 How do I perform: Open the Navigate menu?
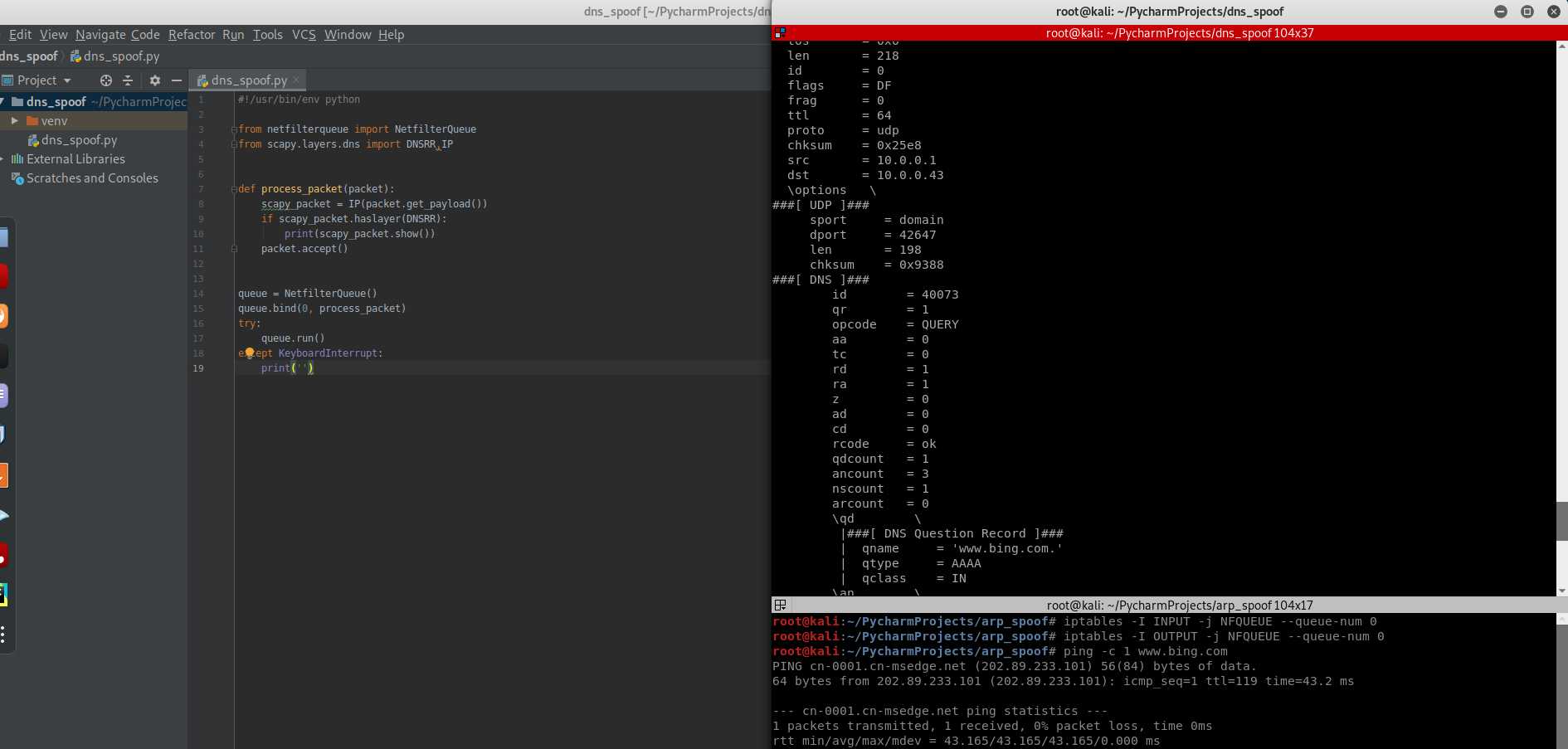[x=100, y=35]
